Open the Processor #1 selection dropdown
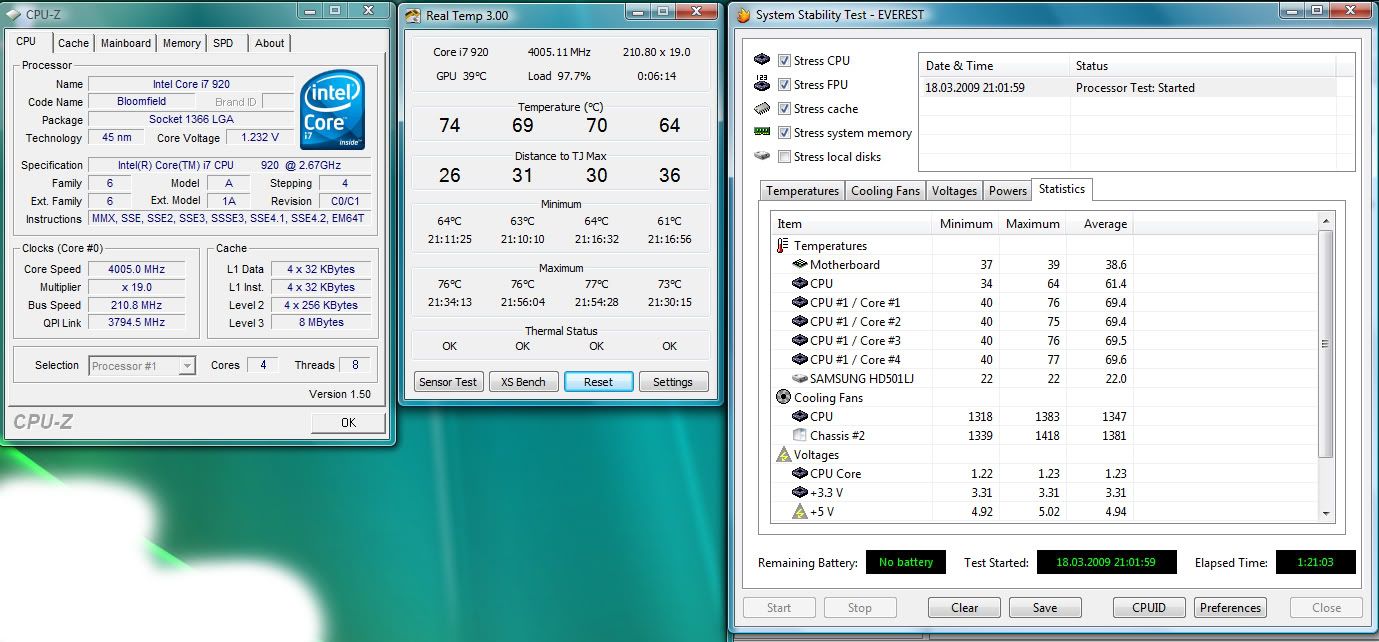 (x=142, y=366)
